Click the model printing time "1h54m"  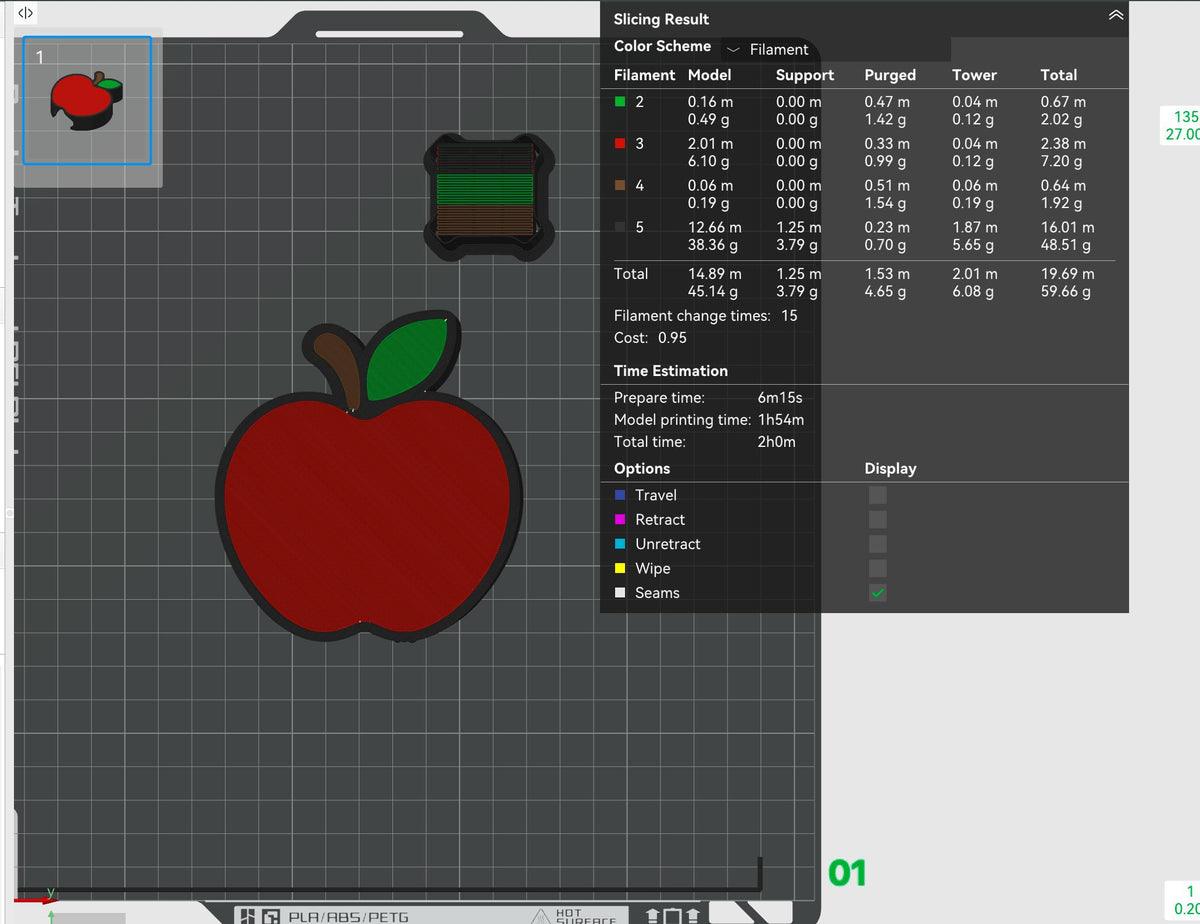coord(781,420)
